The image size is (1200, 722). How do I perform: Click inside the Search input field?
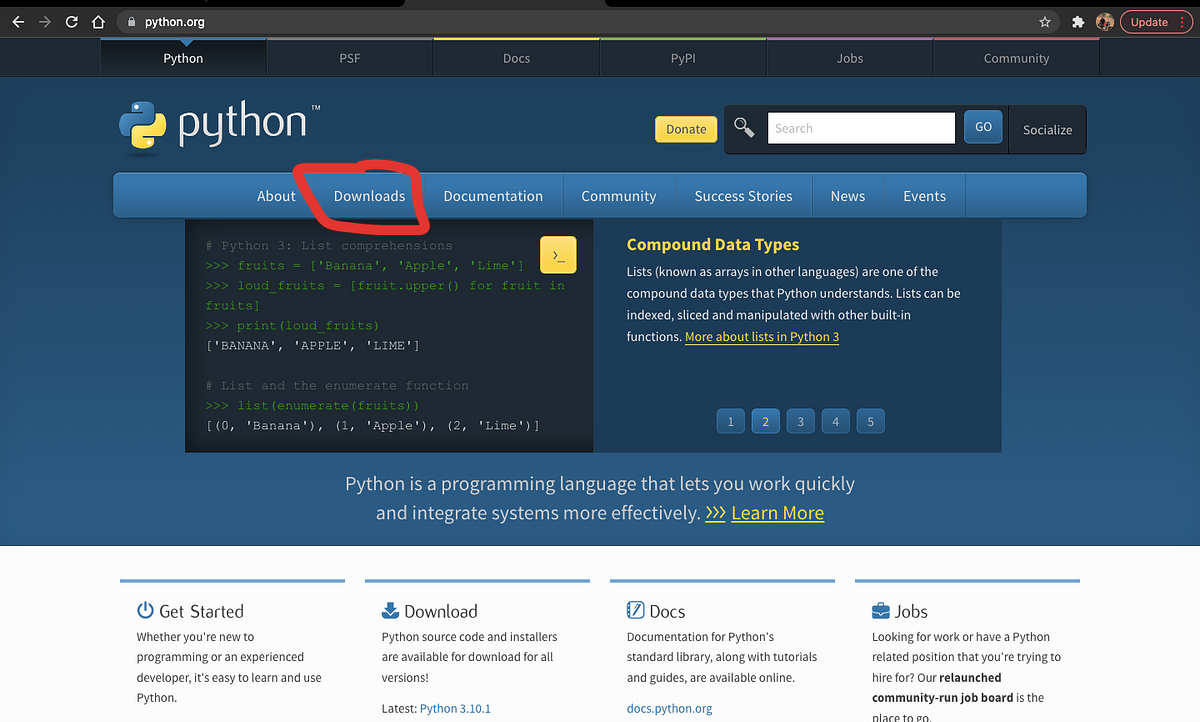860,128
